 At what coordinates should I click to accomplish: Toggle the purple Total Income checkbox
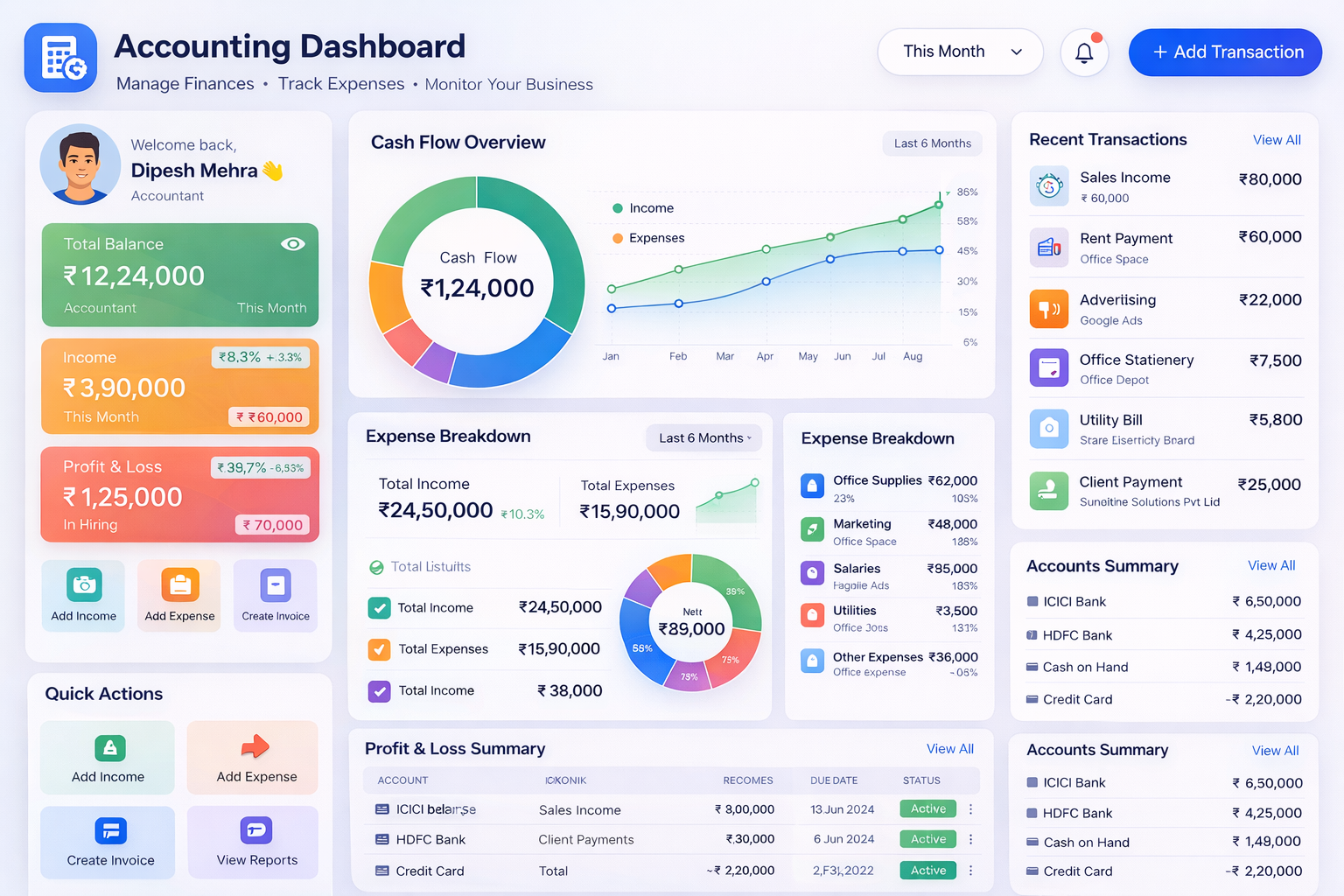(x=380, y=691)
